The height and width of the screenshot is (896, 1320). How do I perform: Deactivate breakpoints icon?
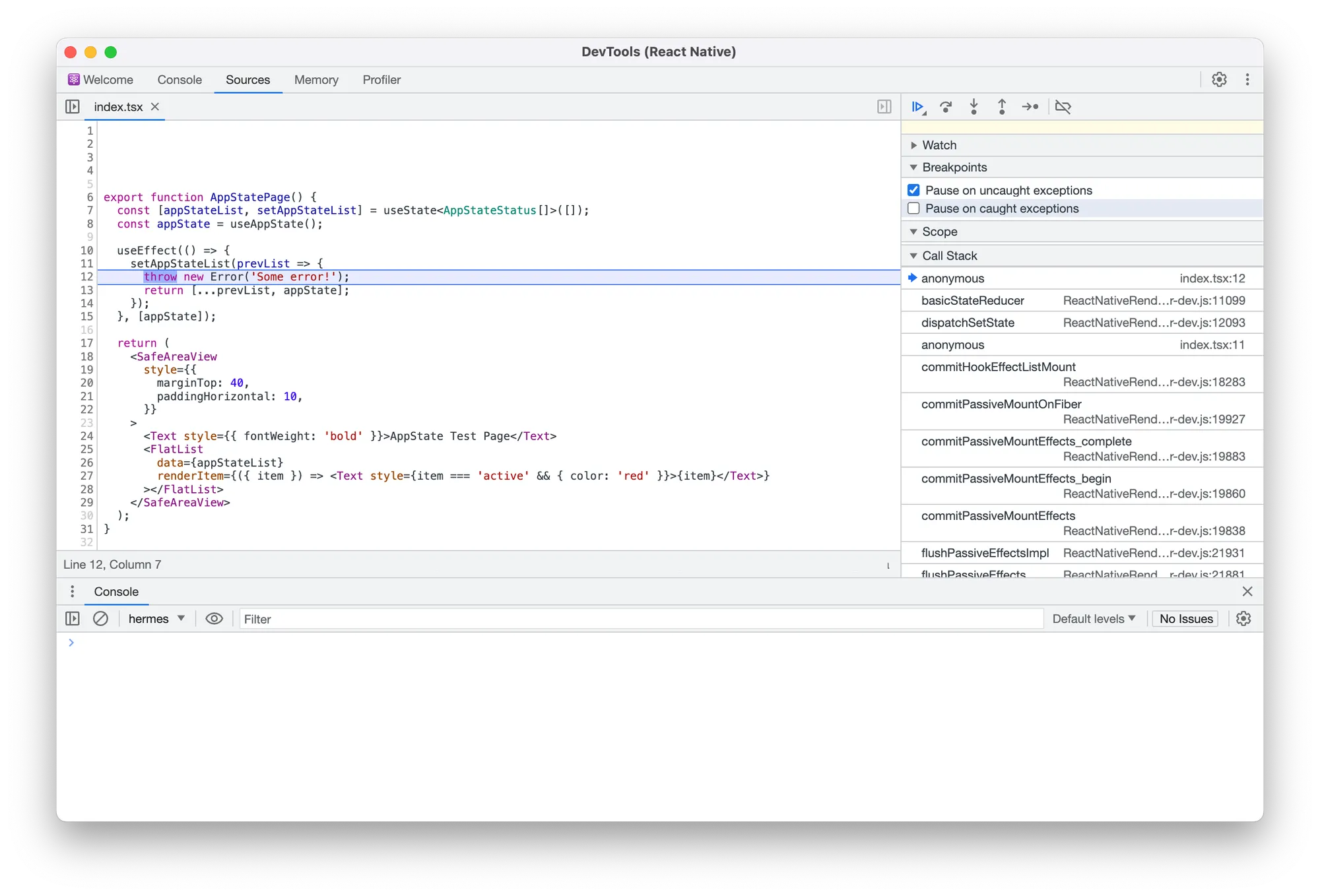coord(1063,107)
